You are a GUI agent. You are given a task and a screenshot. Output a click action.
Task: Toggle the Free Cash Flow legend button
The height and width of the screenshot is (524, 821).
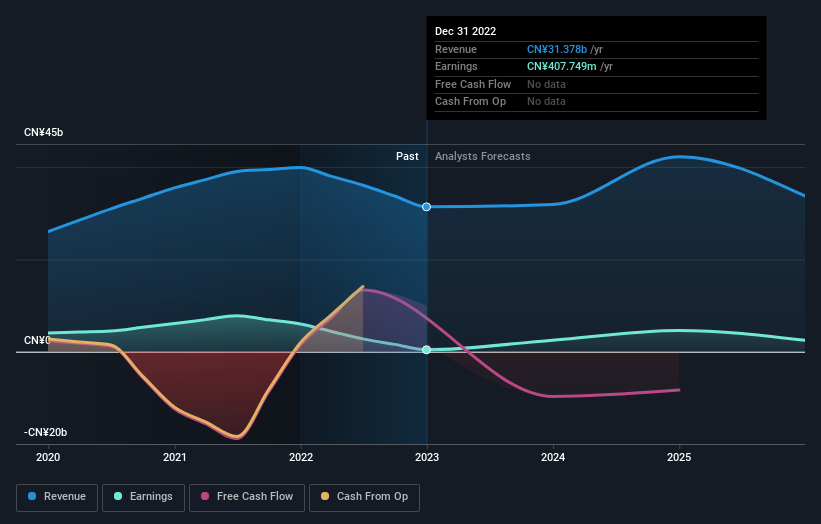pos(247,497)
